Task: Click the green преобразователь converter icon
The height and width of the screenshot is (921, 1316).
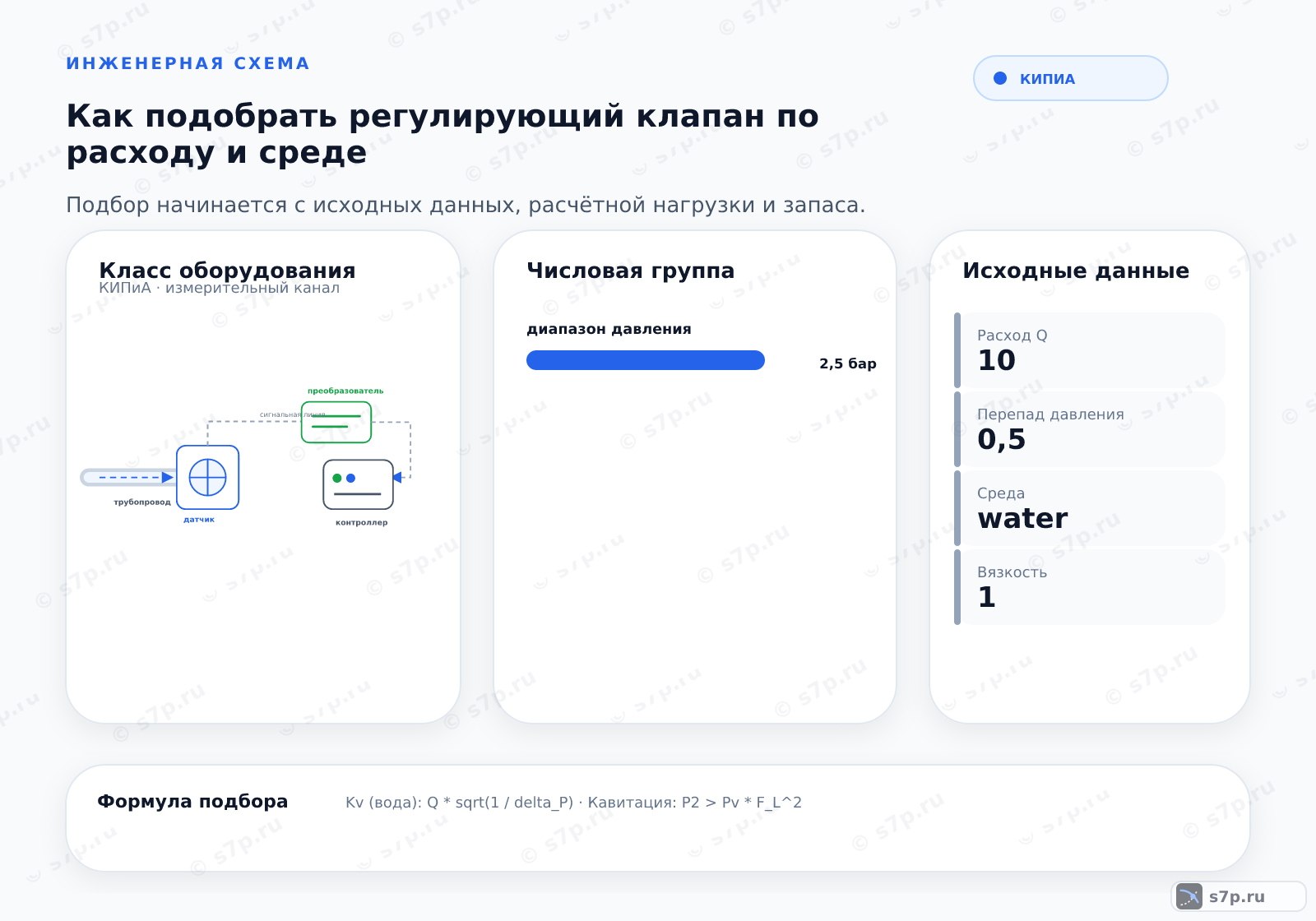Action: [336, 422]
